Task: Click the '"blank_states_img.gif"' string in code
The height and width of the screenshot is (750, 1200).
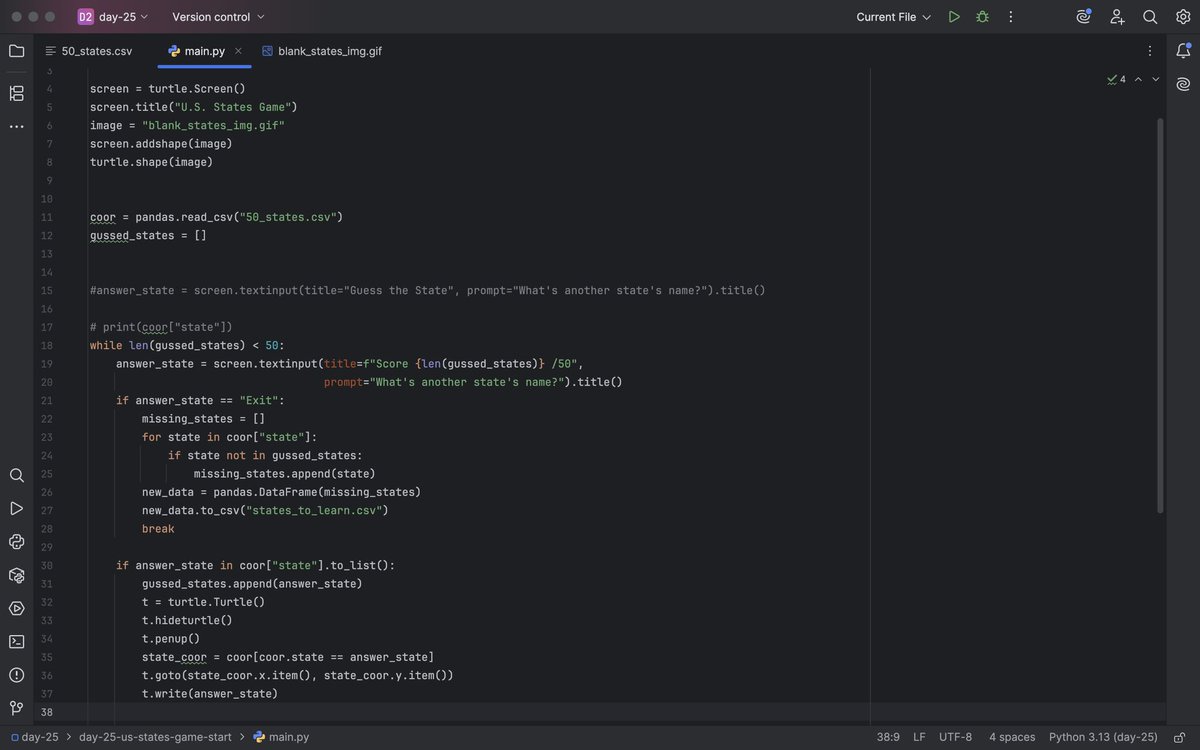Action: 214,125
